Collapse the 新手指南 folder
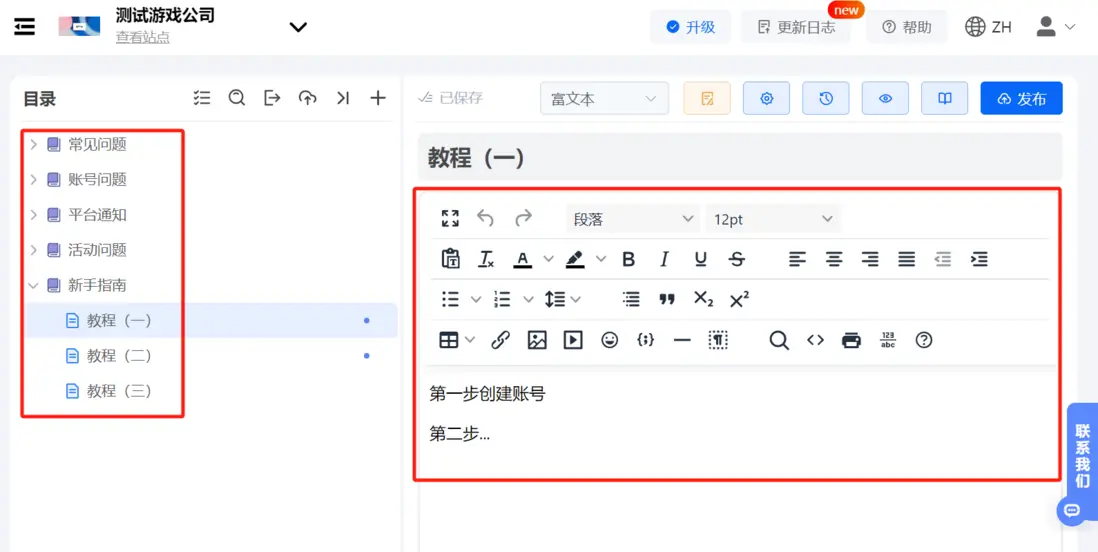Image resolution: width=1098 pixels, height=552 pixels. (33, 285)
